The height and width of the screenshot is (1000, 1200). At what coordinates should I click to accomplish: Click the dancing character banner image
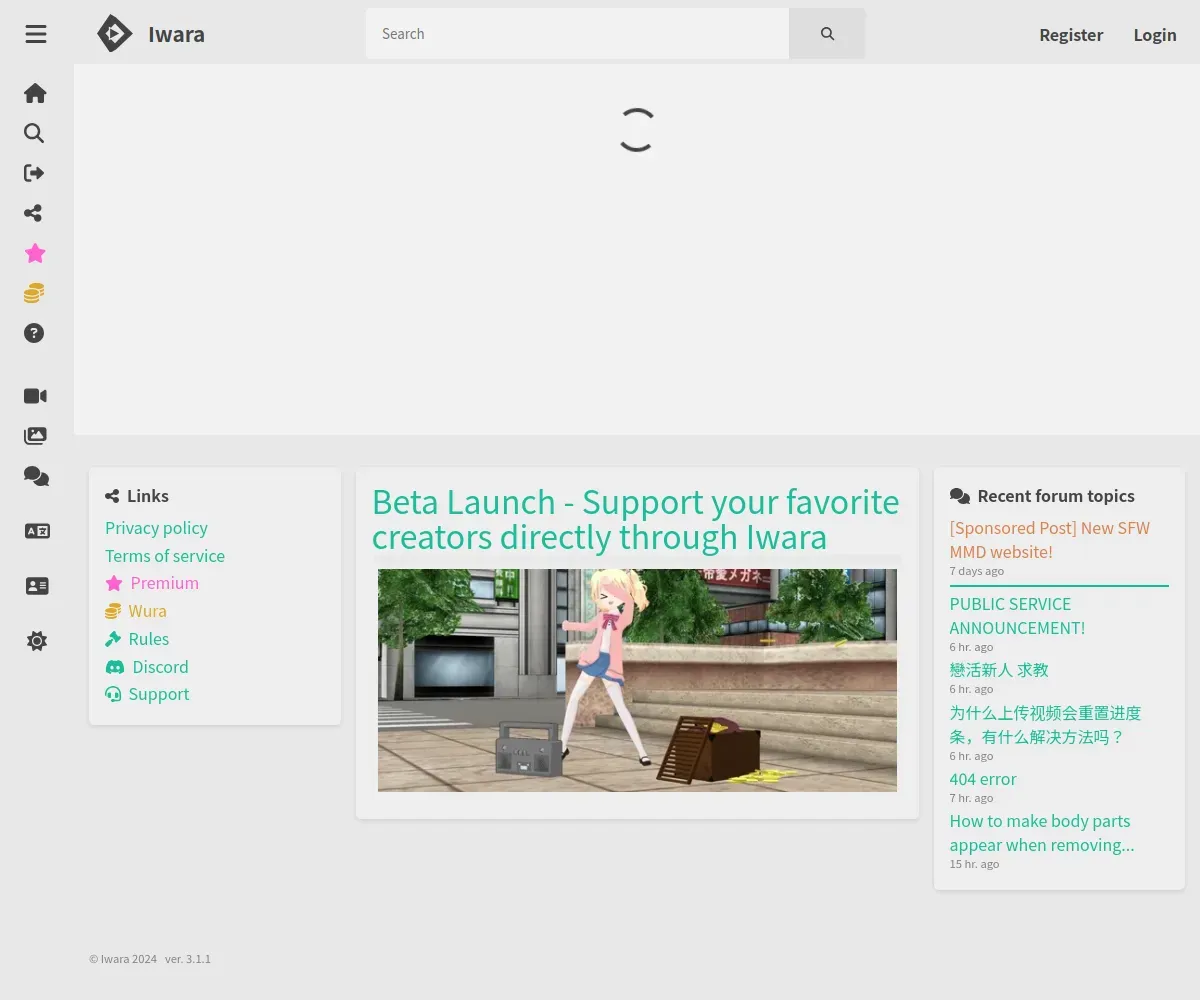[637, 680]
